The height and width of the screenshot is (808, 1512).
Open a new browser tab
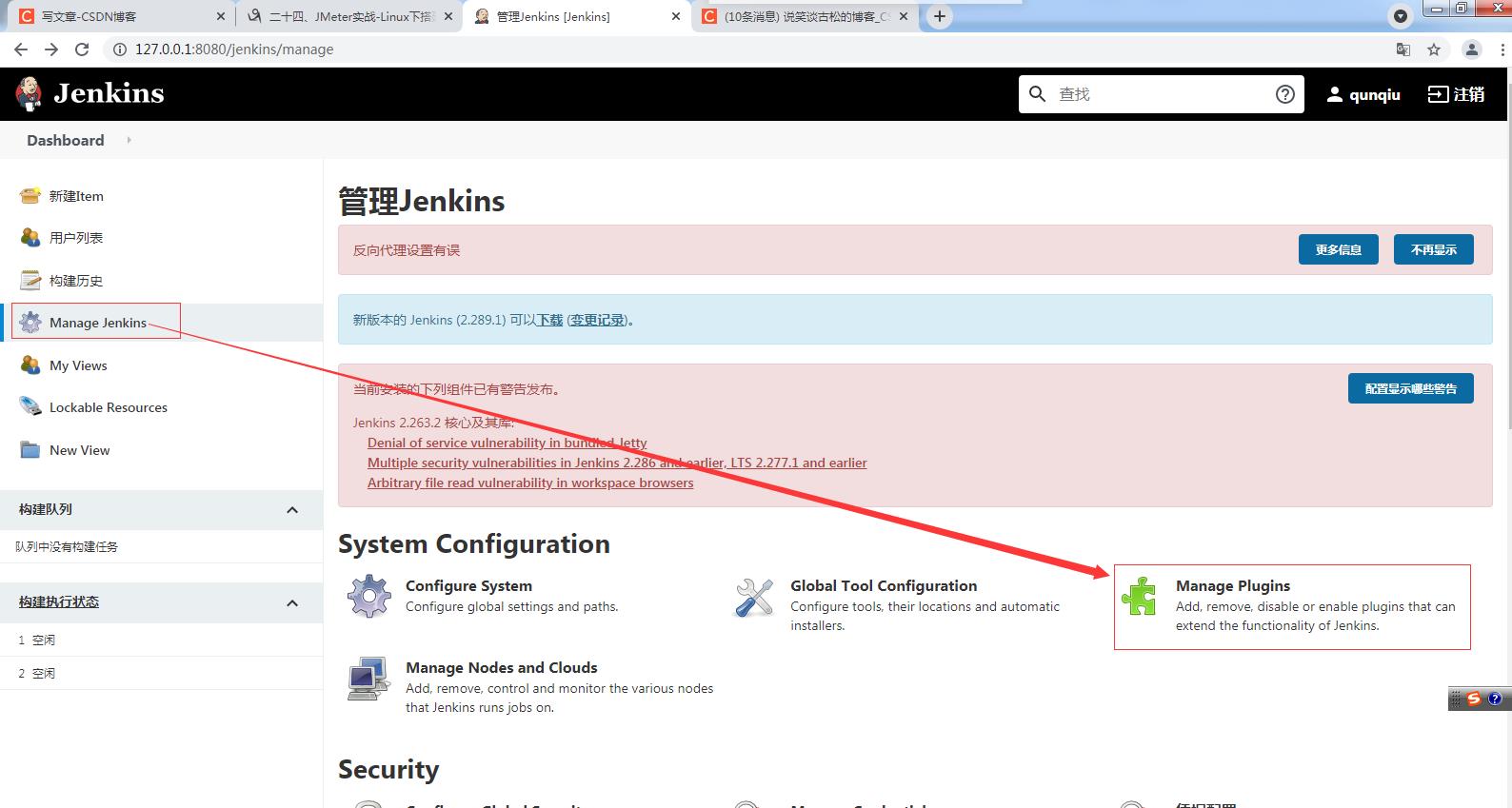click(x=940, y=16)
